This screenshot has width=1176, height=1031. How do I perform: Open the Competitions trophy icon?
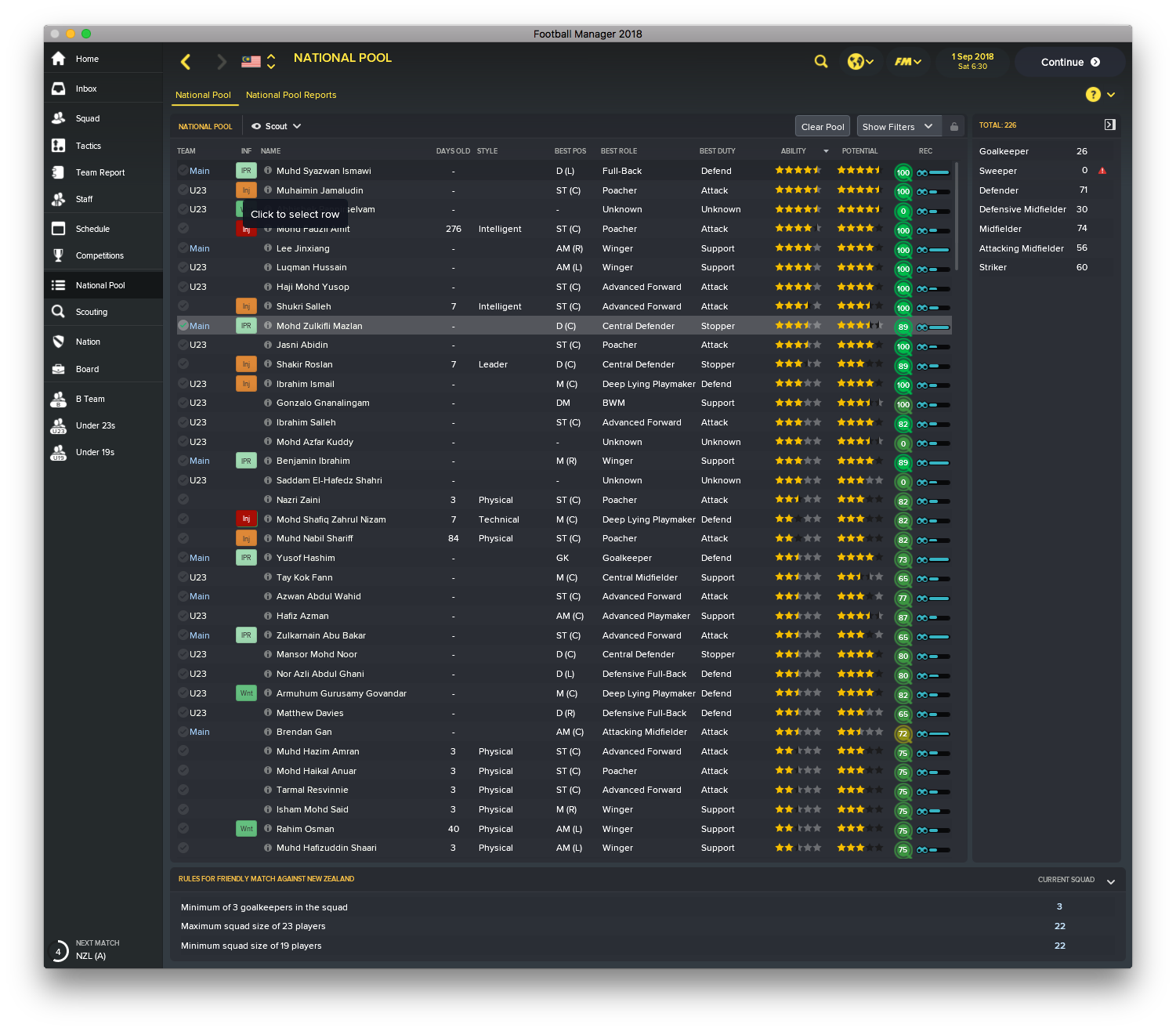point(59,255)
